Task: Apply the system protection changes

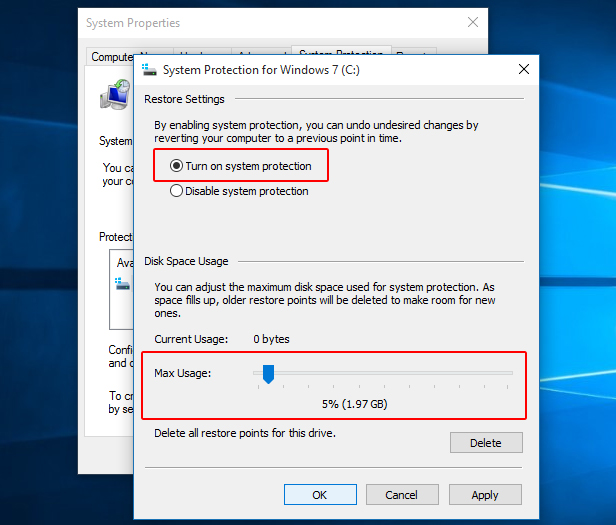Action: click(x=485, y=495)
